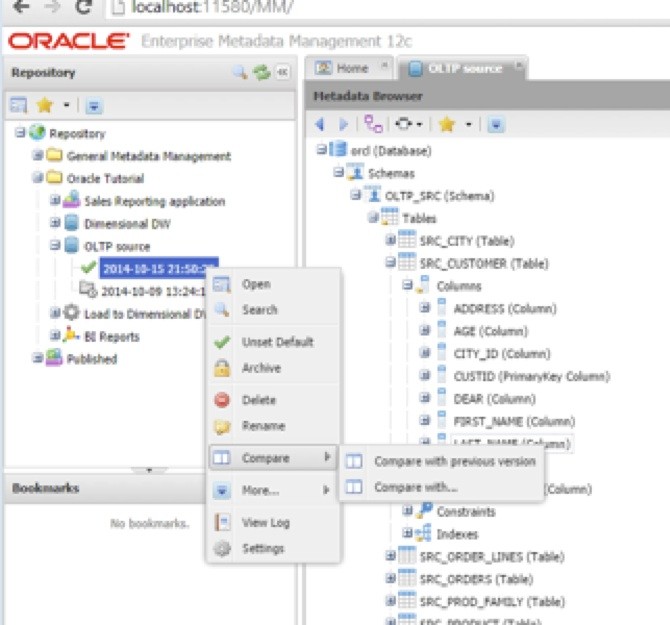670x625 pixels.
Task: Choose Archive in the context menu
Action: coord(273,368)
